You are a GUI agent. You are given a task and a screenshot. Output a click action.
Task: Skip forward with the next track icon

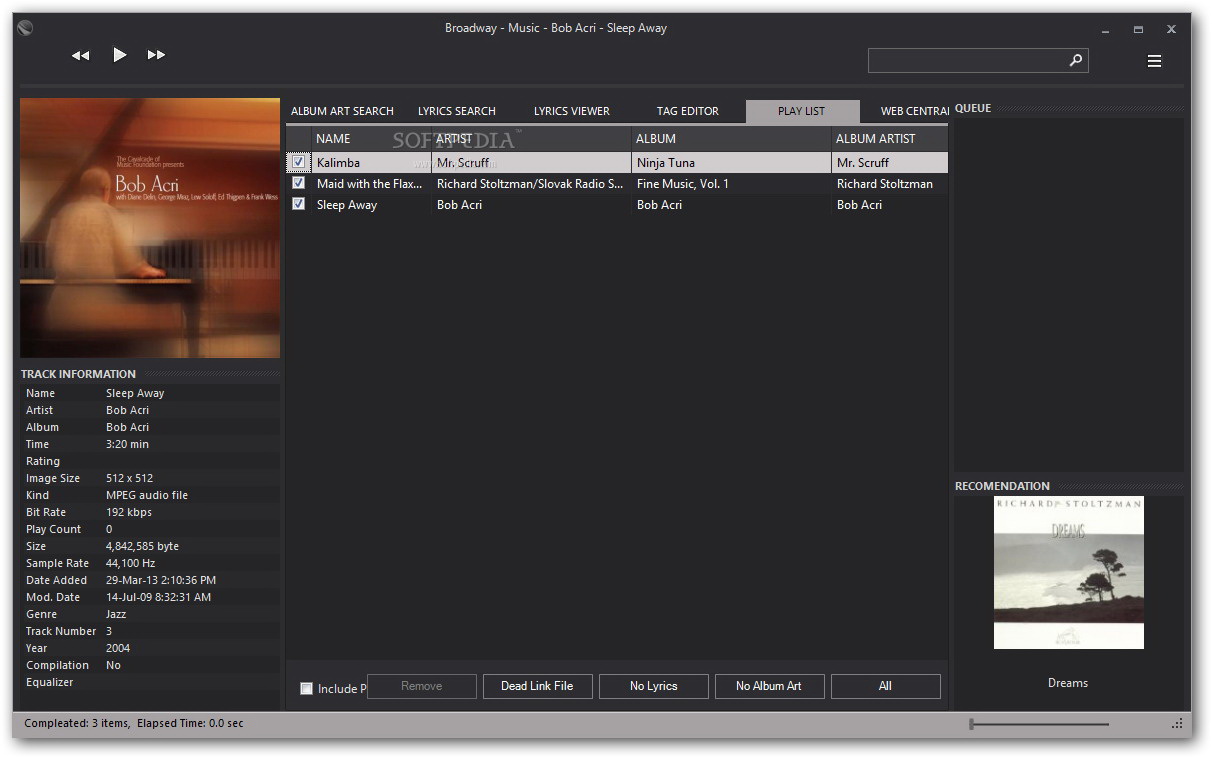click(x=156, y=56)
